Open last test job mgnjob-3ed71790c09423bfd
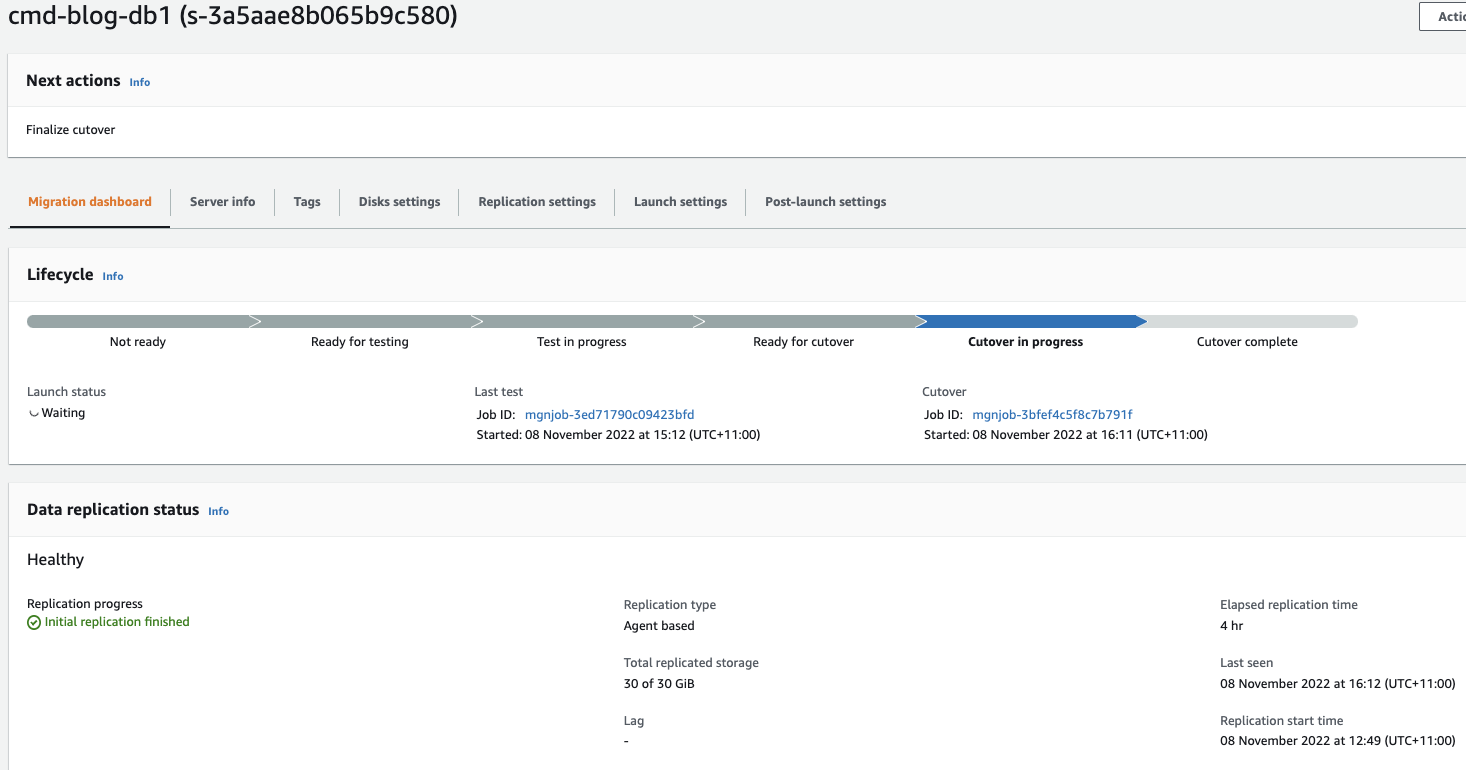Viewport: 1466px width, 770px height. tap(609, 414)
